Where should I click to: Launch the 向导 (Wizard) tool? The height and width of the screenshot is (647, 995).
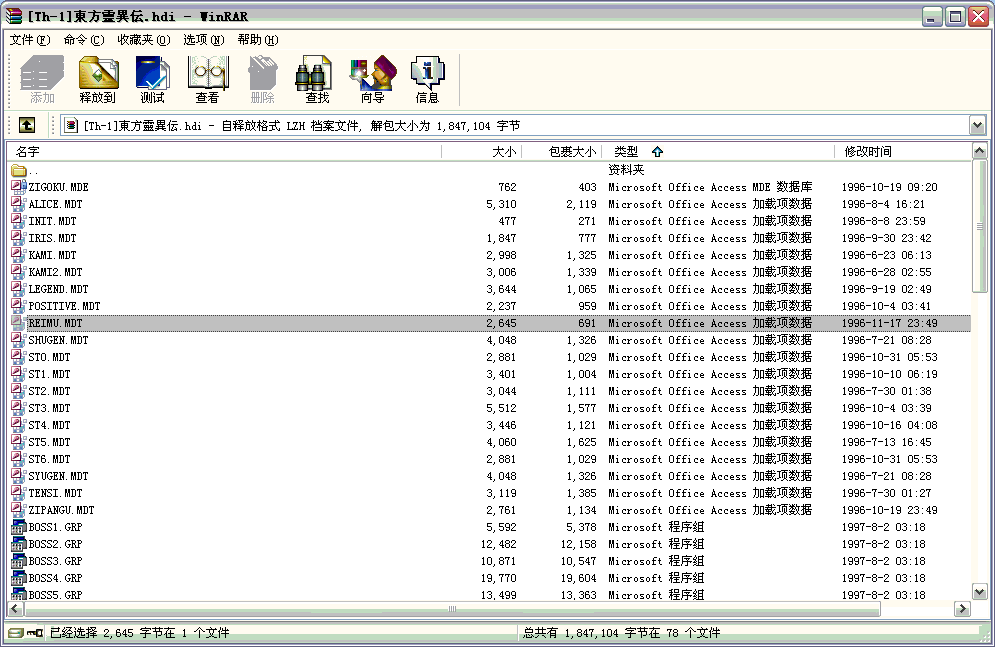pos(372,79)
